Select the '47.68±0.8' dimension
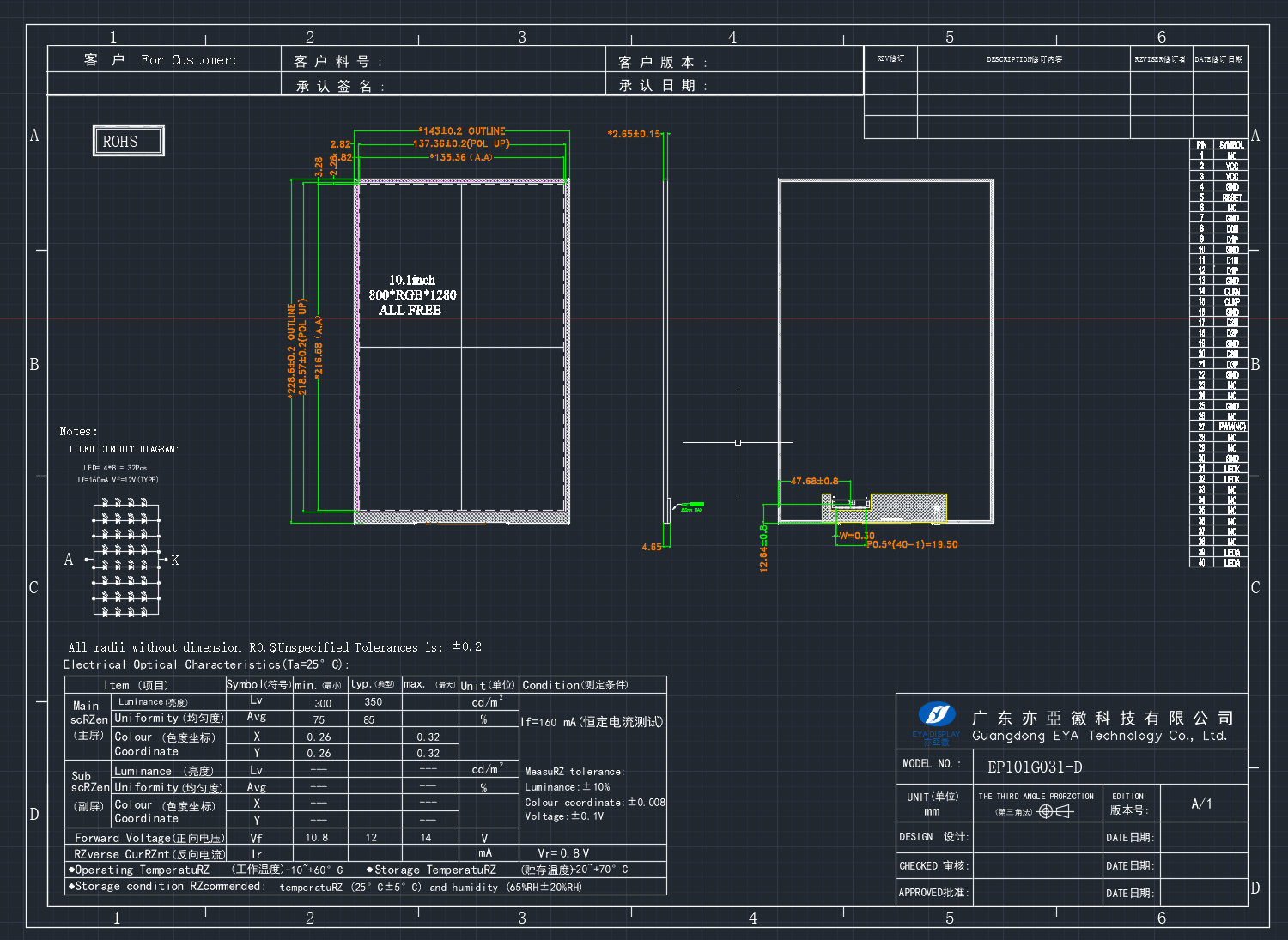This screenshot has height=940, width=1288. [814, 481]
